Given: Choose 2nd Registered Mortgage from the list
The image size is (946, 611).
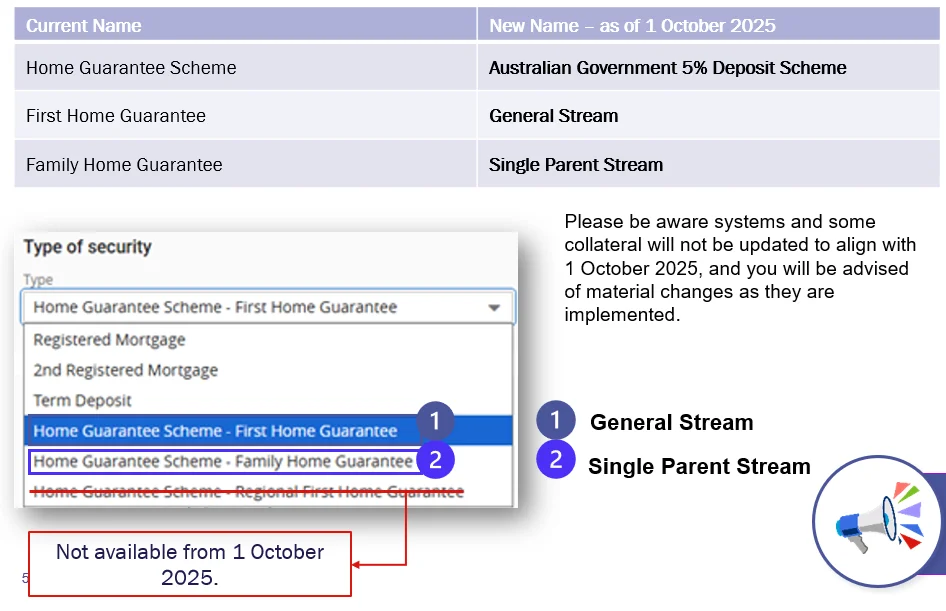Looking at the screenshot, I should pos(126,370).
